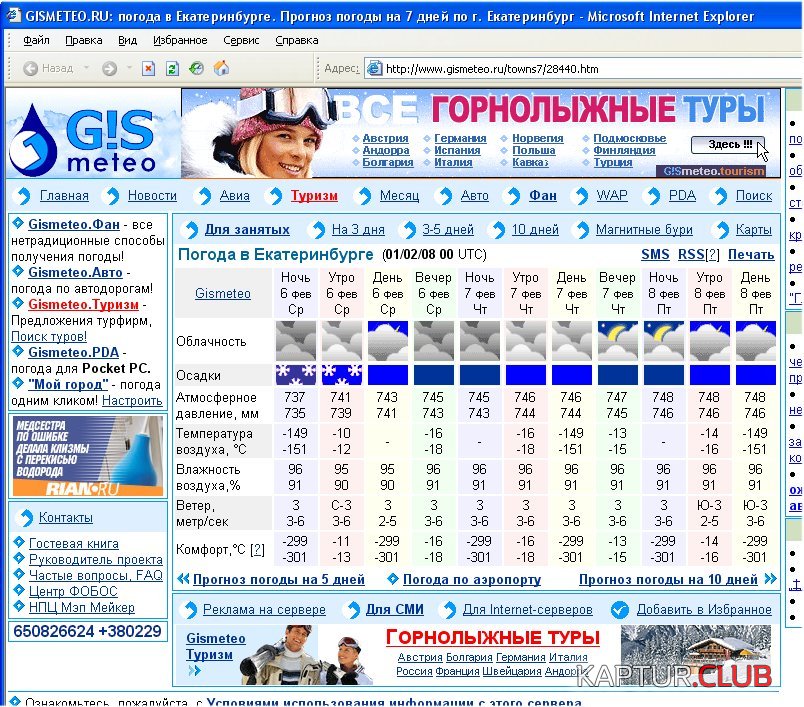Click the Stop loading icon
Screen dimensions: 804x707
click(148, 68)
